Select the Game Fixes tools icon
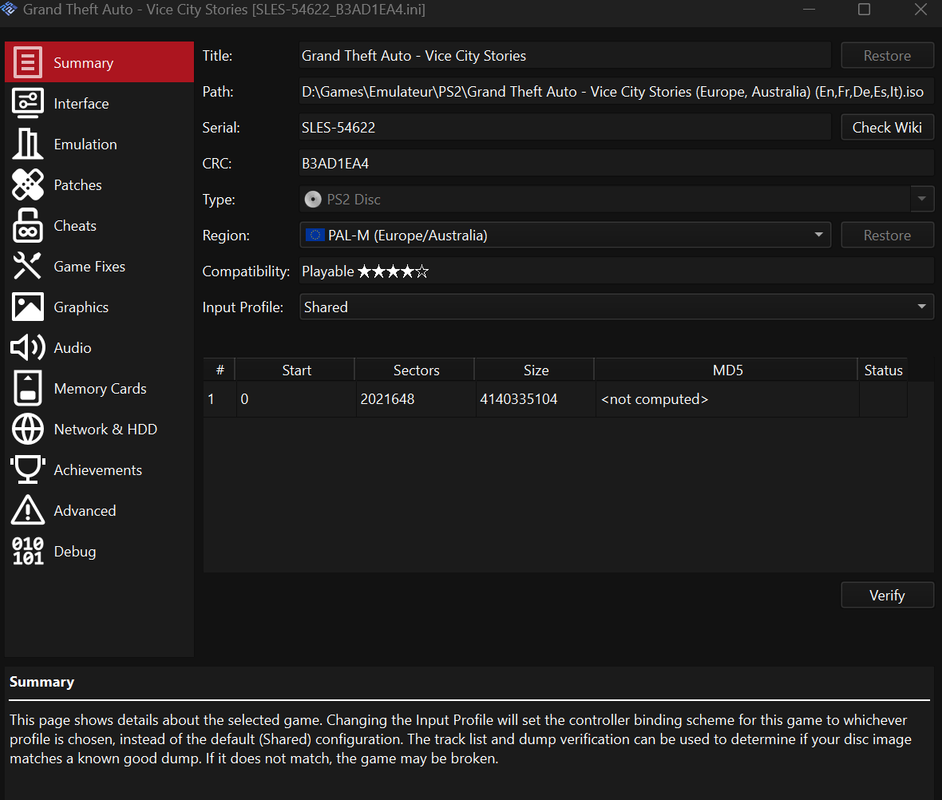This screenshot has height=800, width=942. click(x=28, y=266)
